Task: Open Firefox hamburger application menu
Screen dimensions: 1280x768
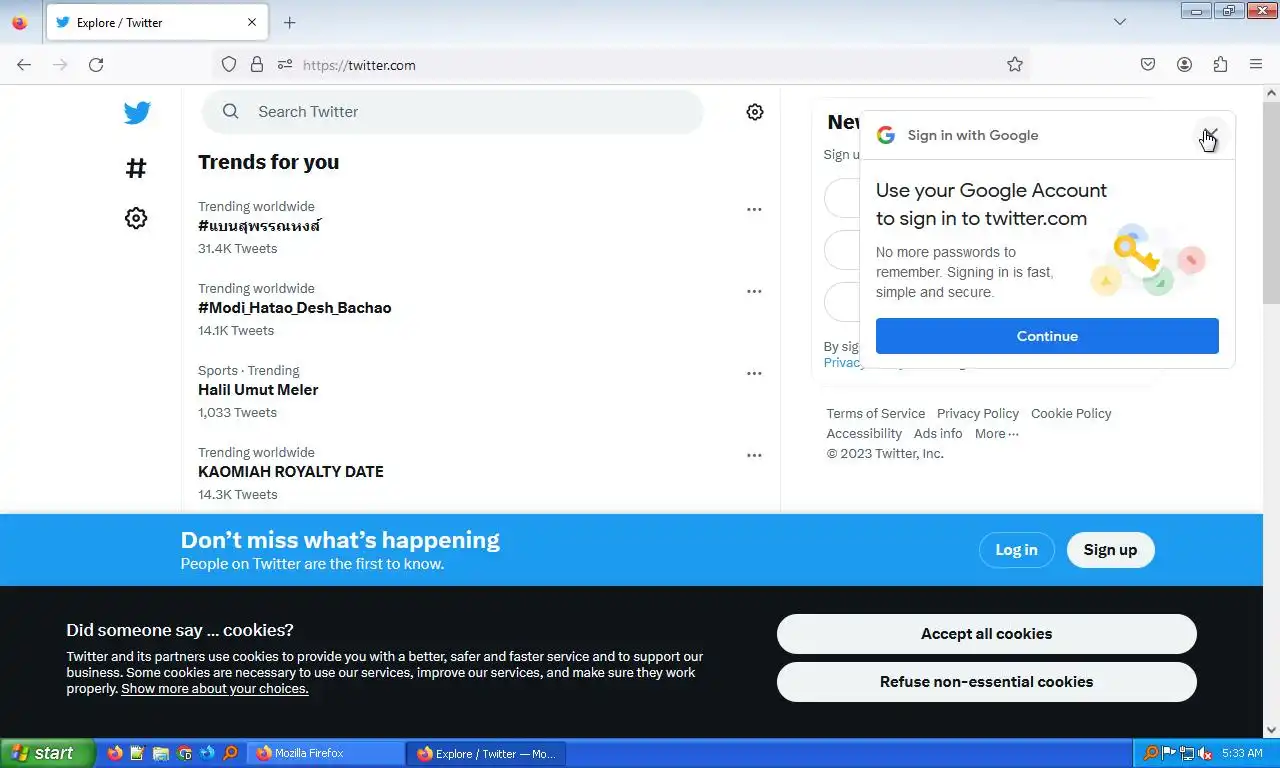Action: (1256, 65)
